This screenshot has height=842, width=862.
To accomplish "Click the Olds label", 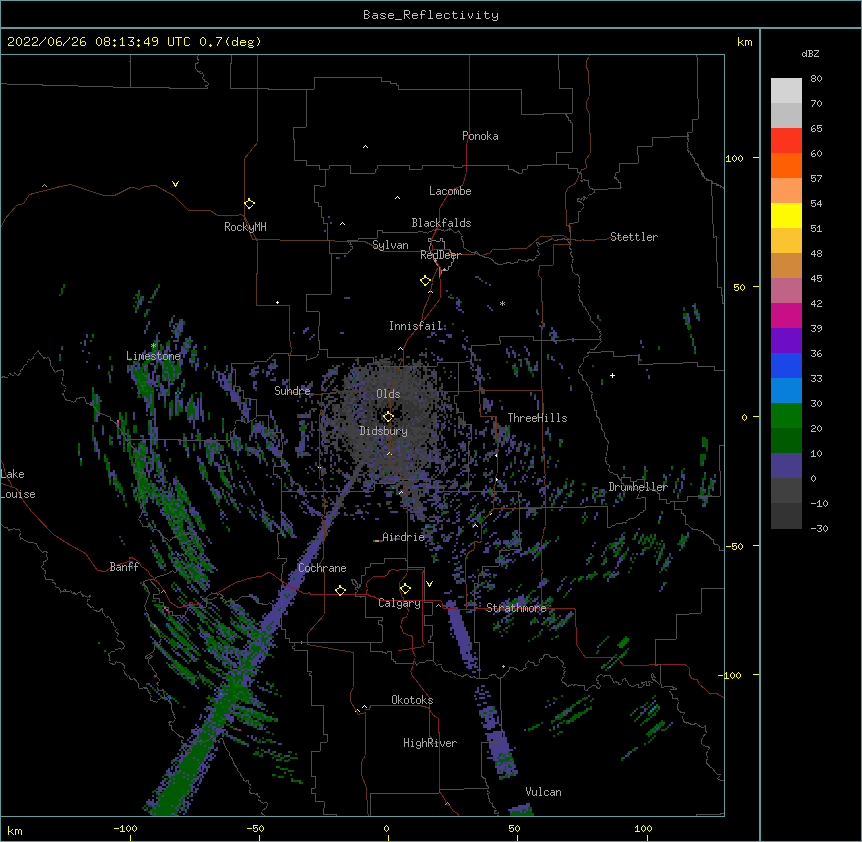I will tap(388, 394).
